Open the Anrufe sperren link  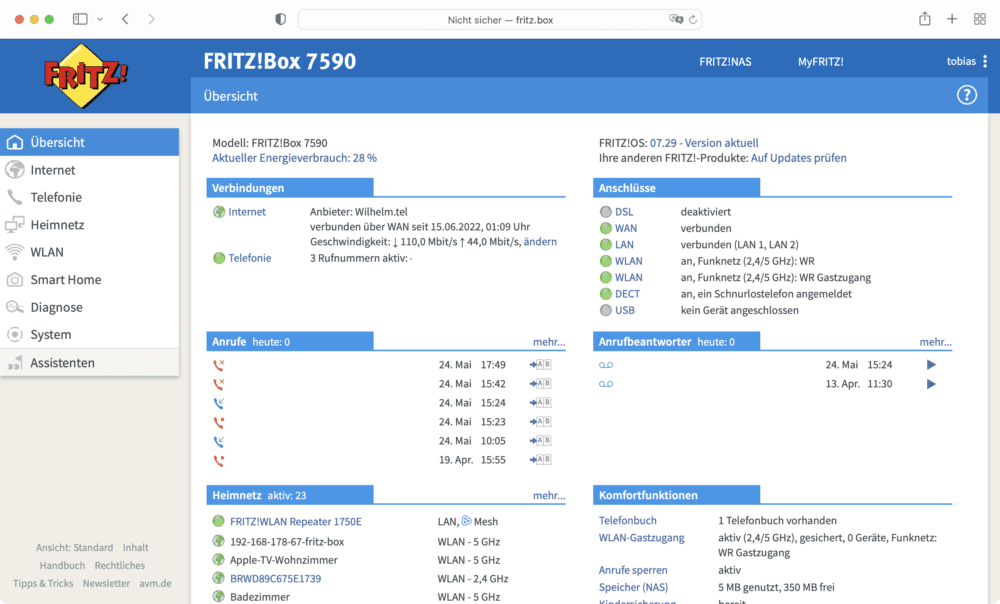[633, 570]
